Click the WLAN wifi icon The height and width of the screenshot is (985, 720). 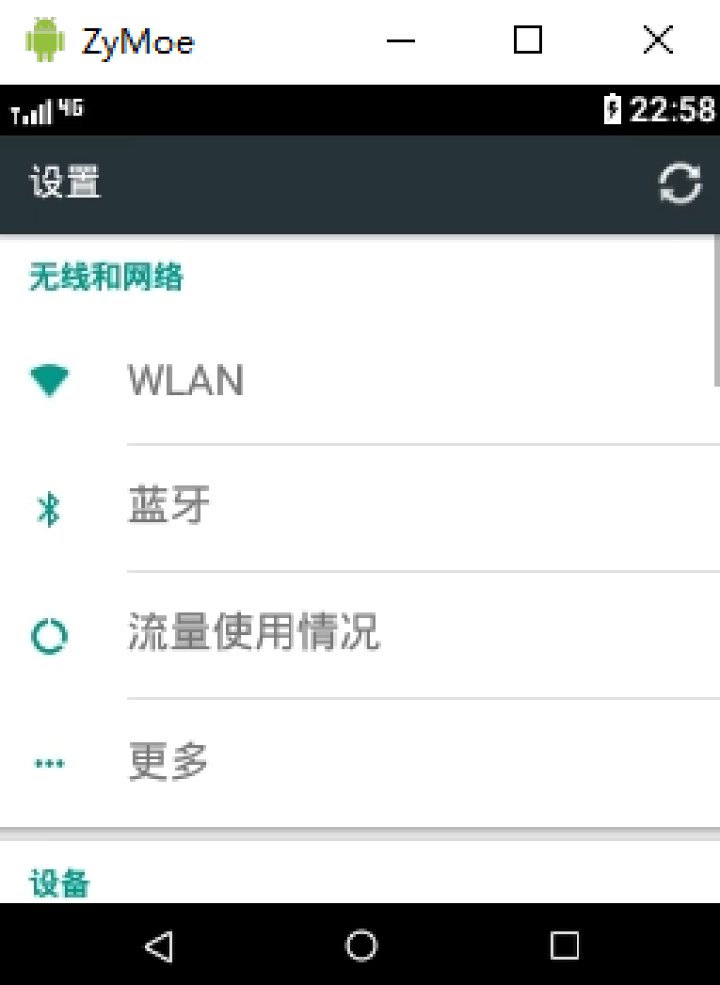pos(49,380)
